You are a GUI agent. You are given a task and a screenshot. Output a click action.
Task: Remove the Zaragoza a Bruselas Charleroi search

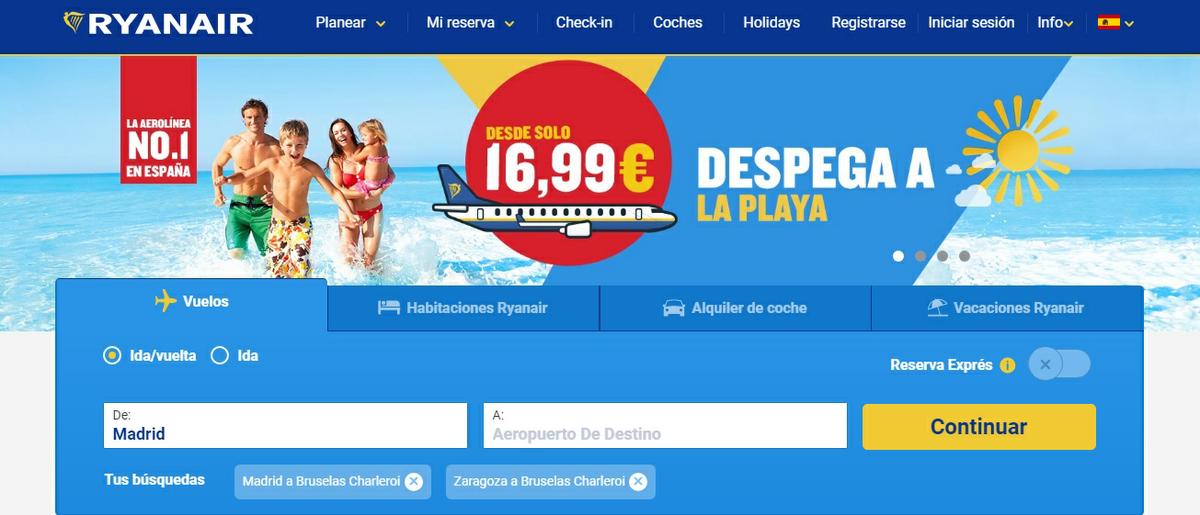(x=638, y=482)
